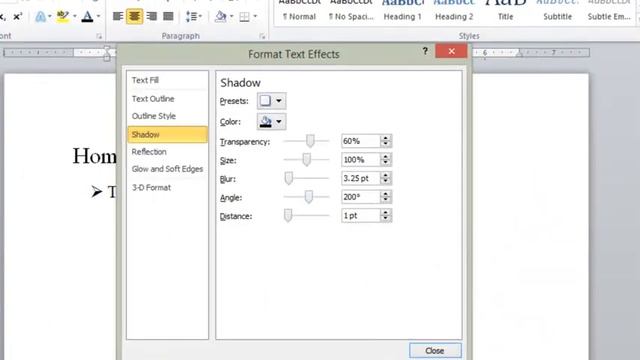
Task: Open the 3-D Format category
Action: (x=167, y=188)
